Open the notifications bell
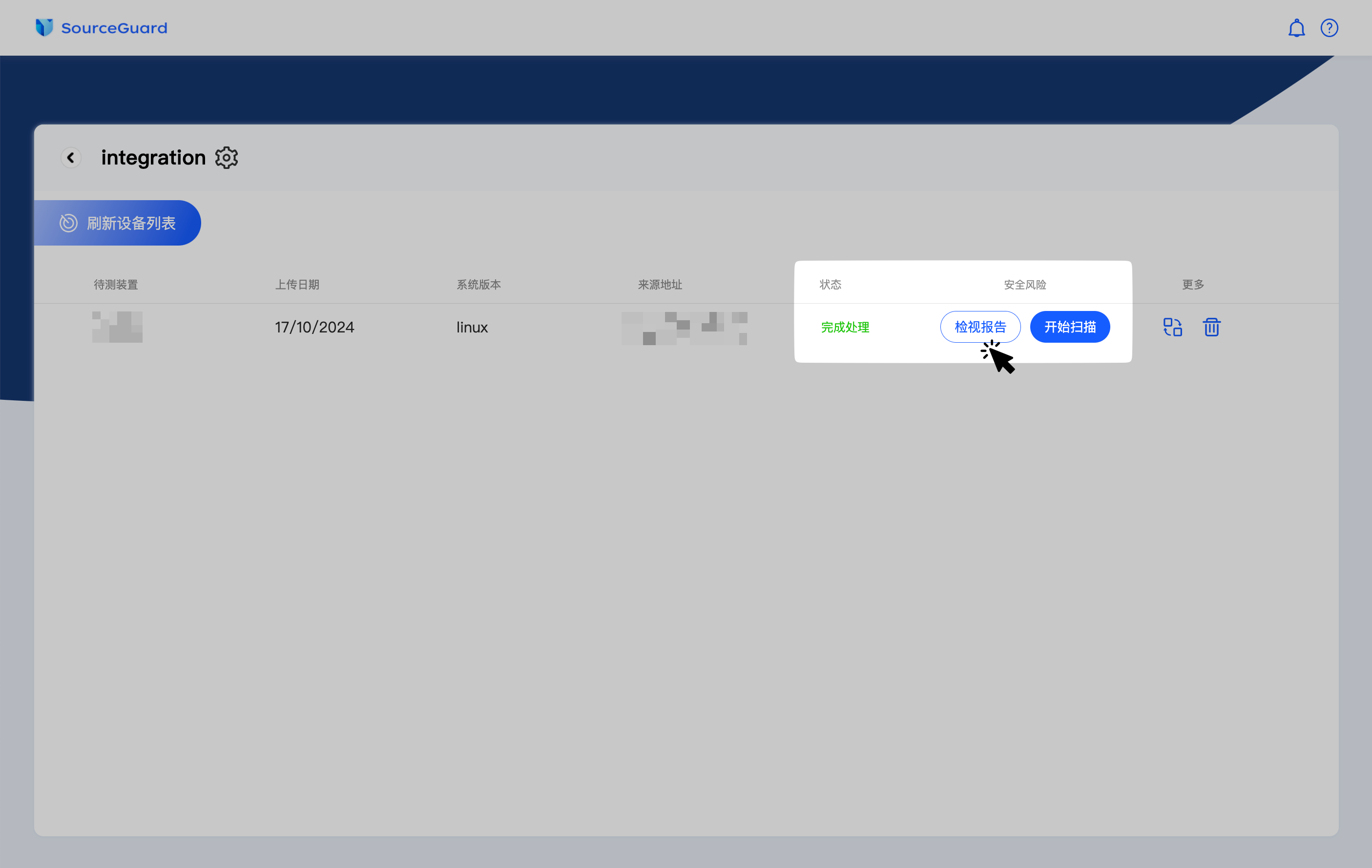This screenshot has width=1372, height=868. [1296, 28]
